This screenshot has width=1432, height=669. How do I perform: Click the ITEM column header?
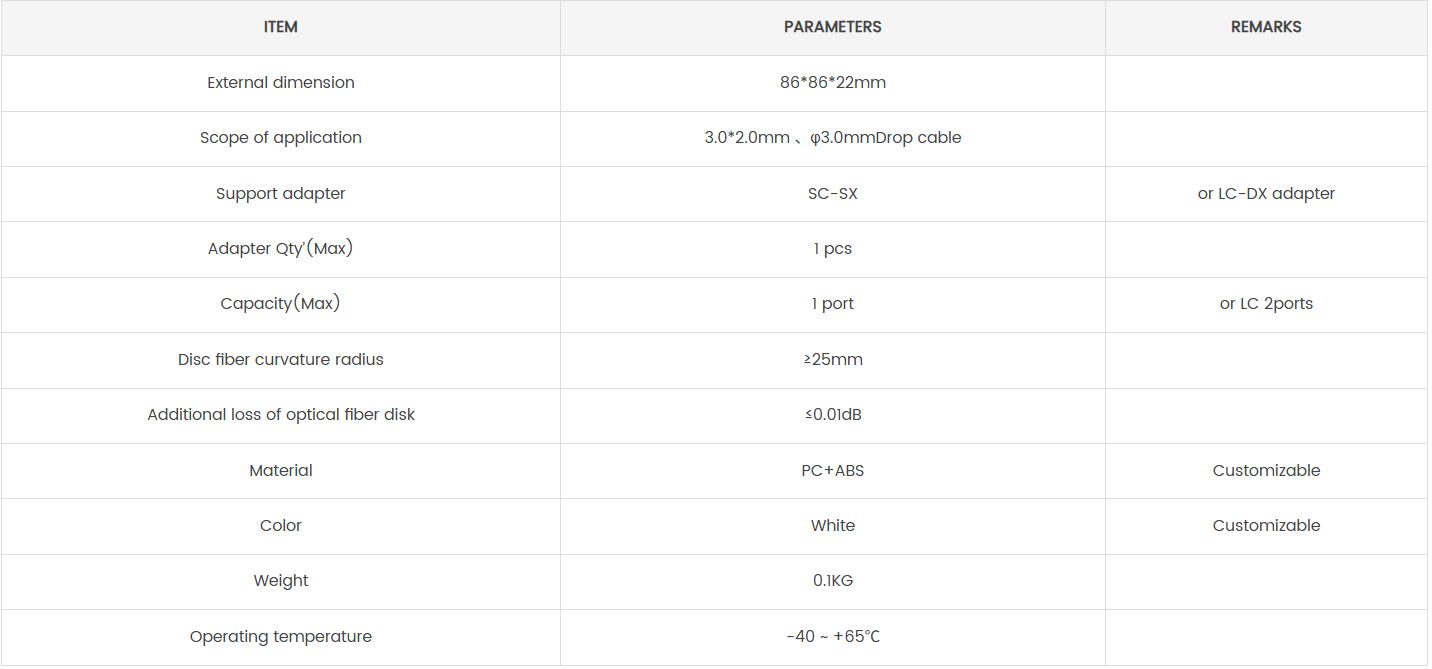click(280, 27)
